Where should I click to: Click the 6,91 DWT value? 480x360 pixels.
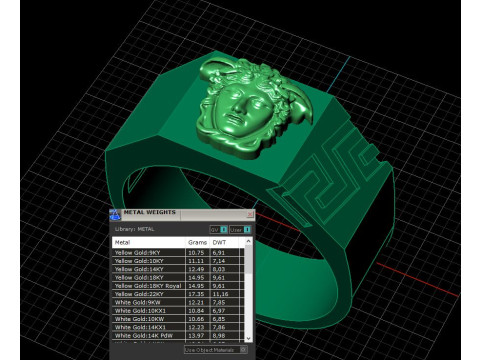(219, 253)
